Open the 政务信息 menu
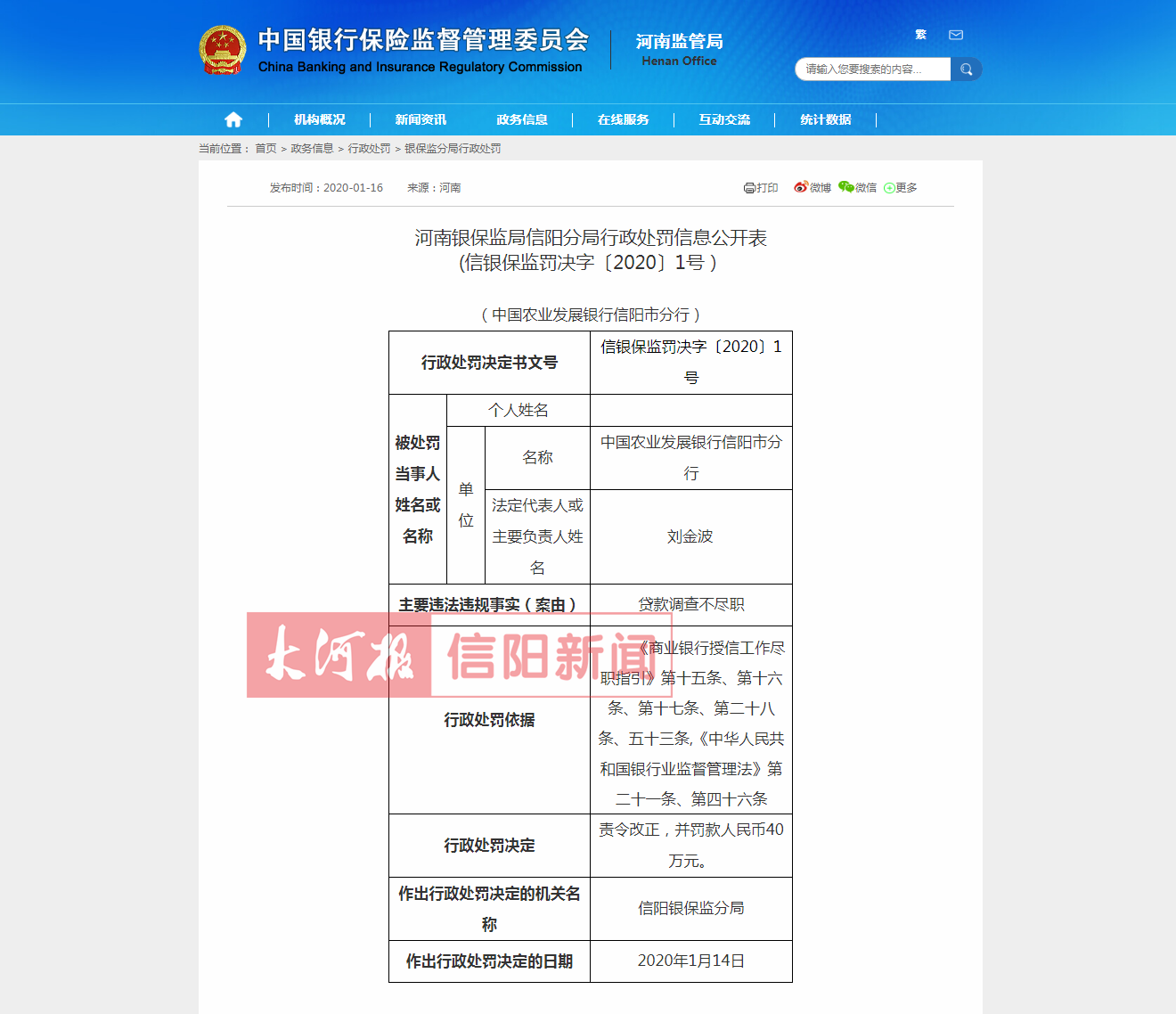1176x1014 pixels. [x=522, y=119]
